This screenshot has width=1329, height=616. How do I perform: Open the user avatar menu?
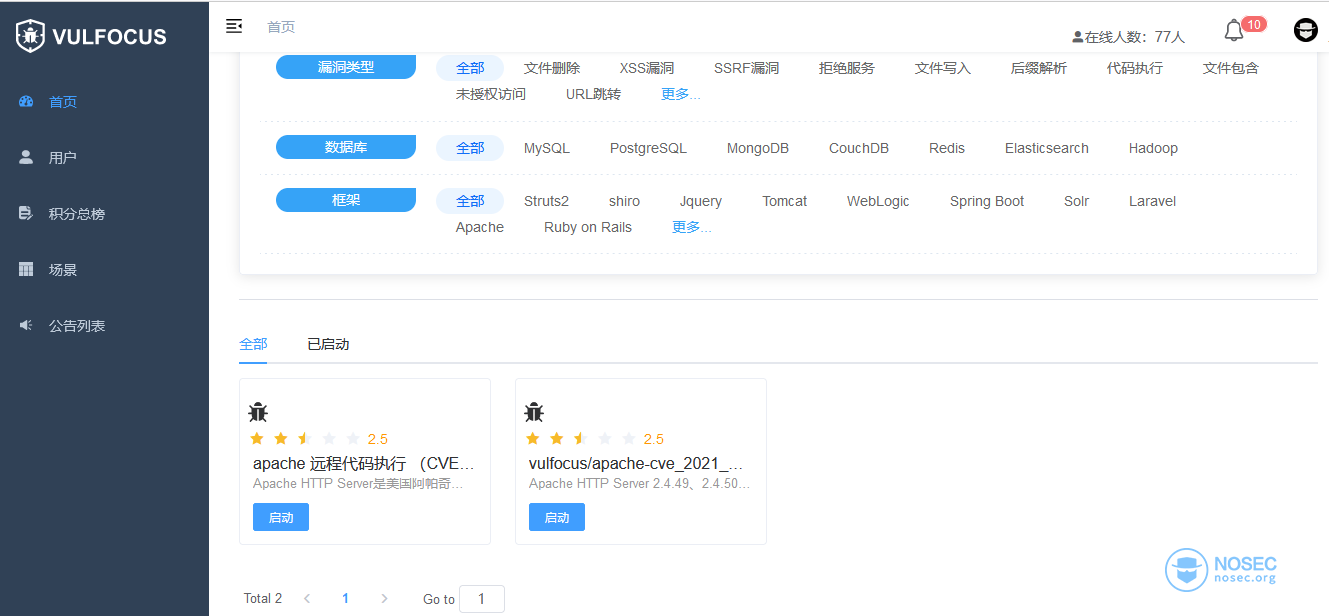click(1305, 30)
